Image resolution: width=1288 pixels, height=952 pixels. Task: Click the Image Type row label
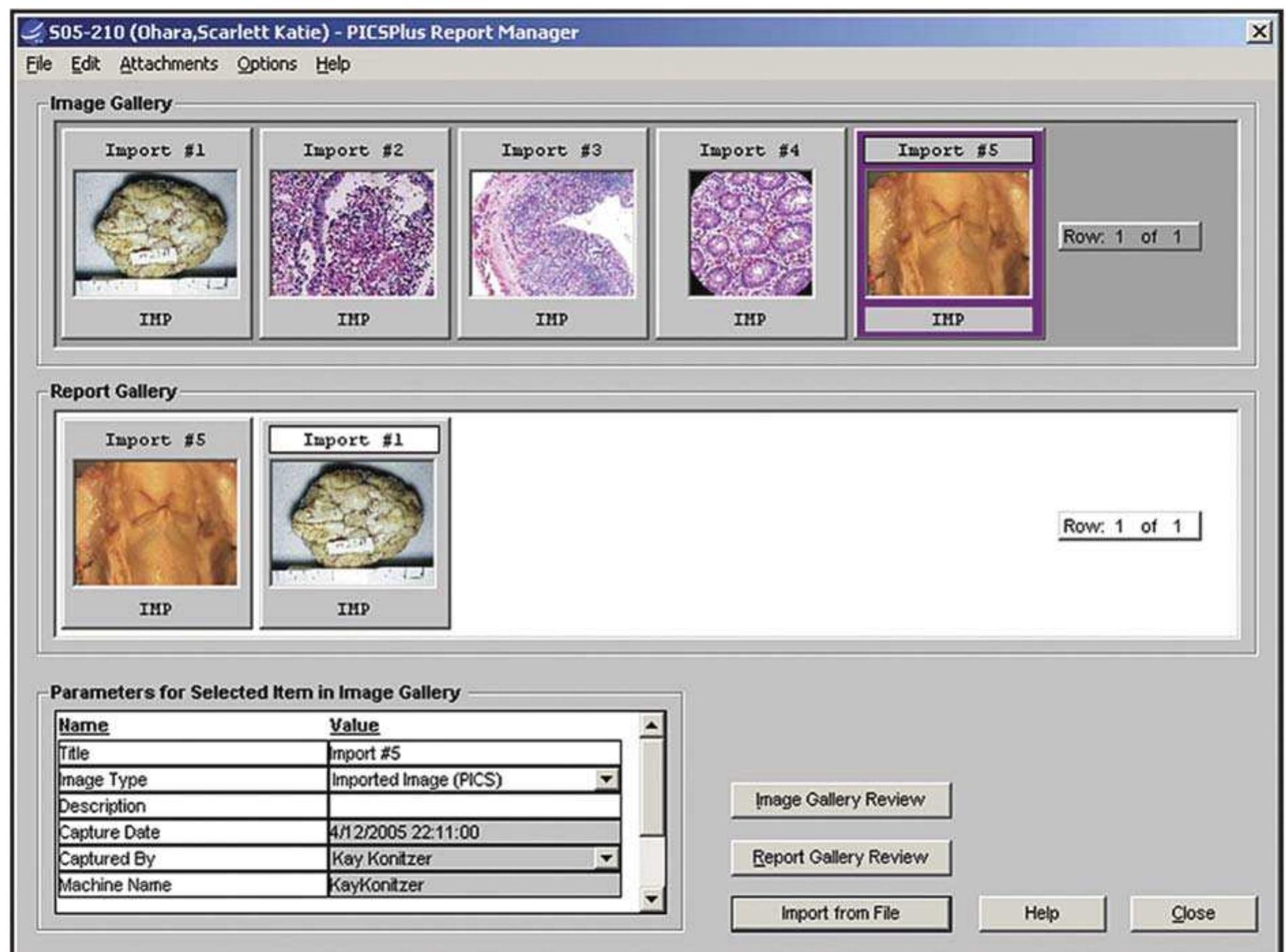pyautogui.click(x=192, y=779)
